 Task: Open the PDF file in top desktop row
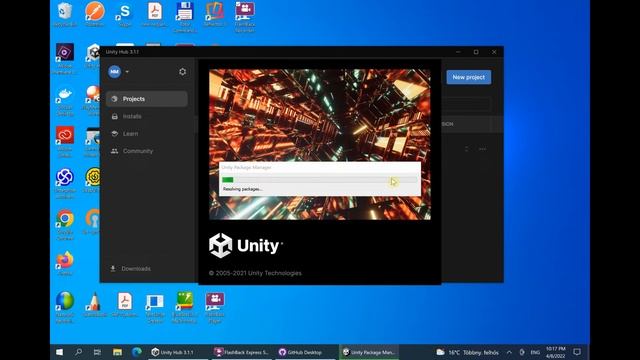coord(154,15)
